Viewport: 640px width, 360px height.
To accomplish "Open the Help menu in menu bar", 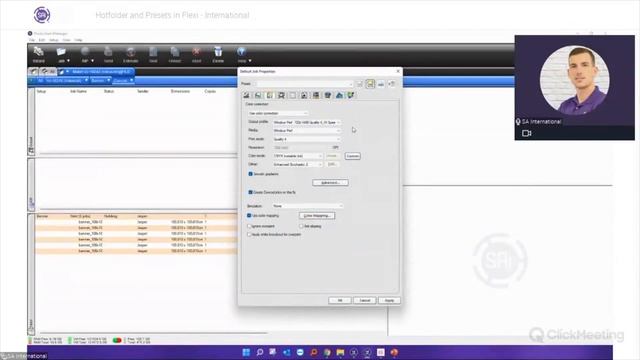I will click(78, 40).
